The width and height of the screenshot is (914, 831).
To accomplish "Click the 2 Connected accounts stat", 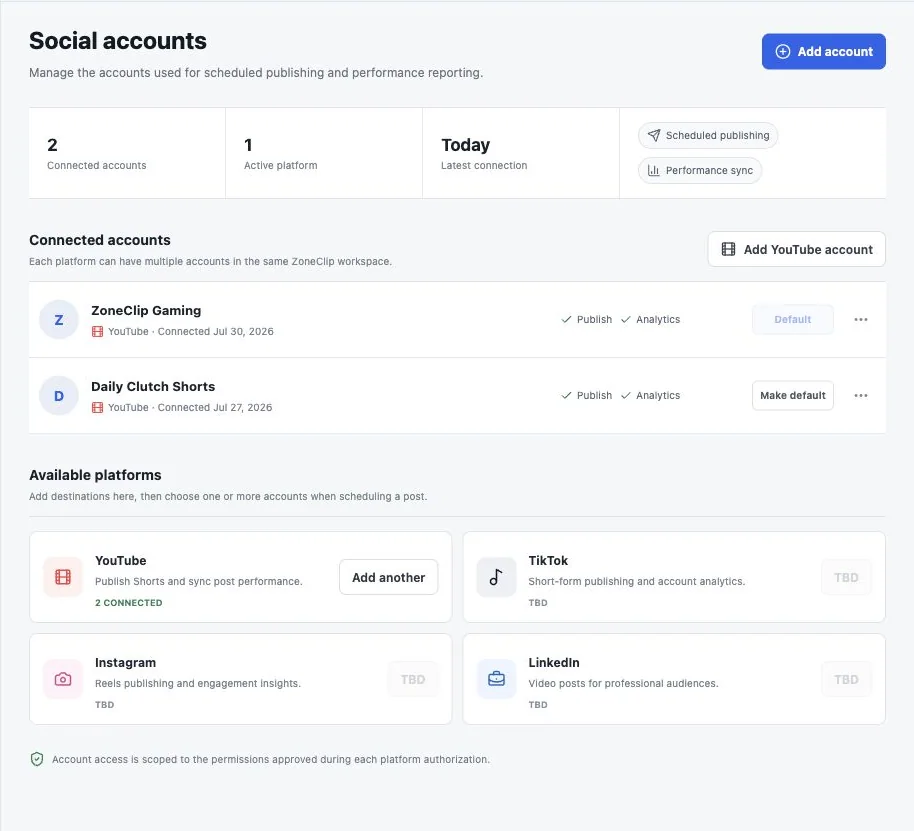I will [127, 153].
